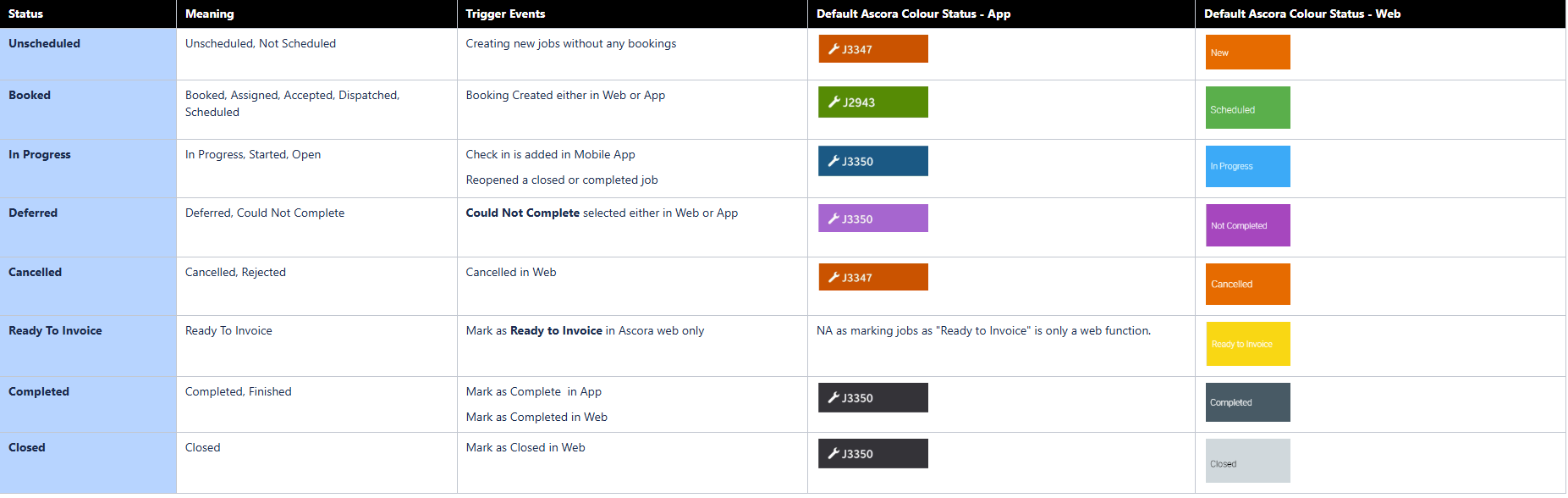Click the wrench icon in the Closed row badge
The height and width of the screenshot is (498, 1568).
click(x=834, y=453)
